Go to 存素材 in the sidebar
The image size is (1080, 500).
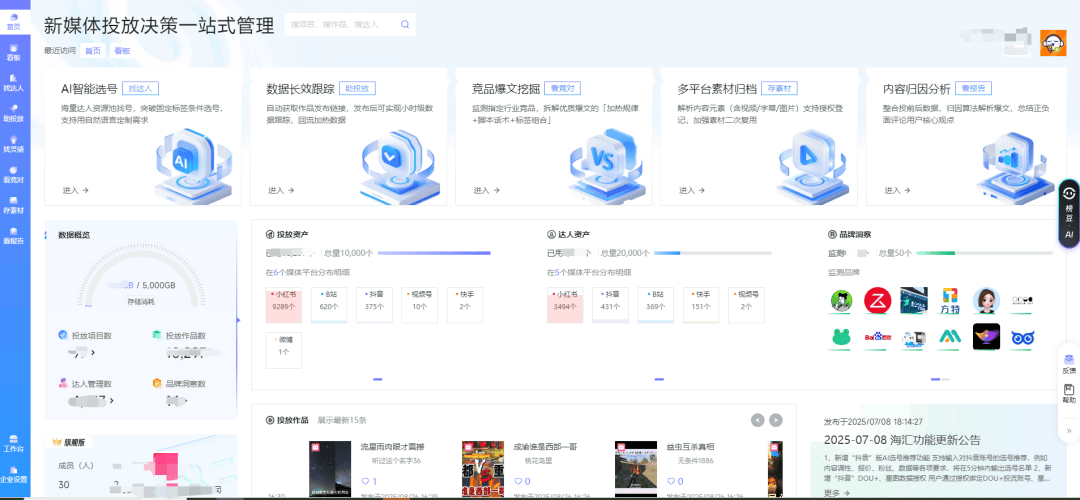13,205
